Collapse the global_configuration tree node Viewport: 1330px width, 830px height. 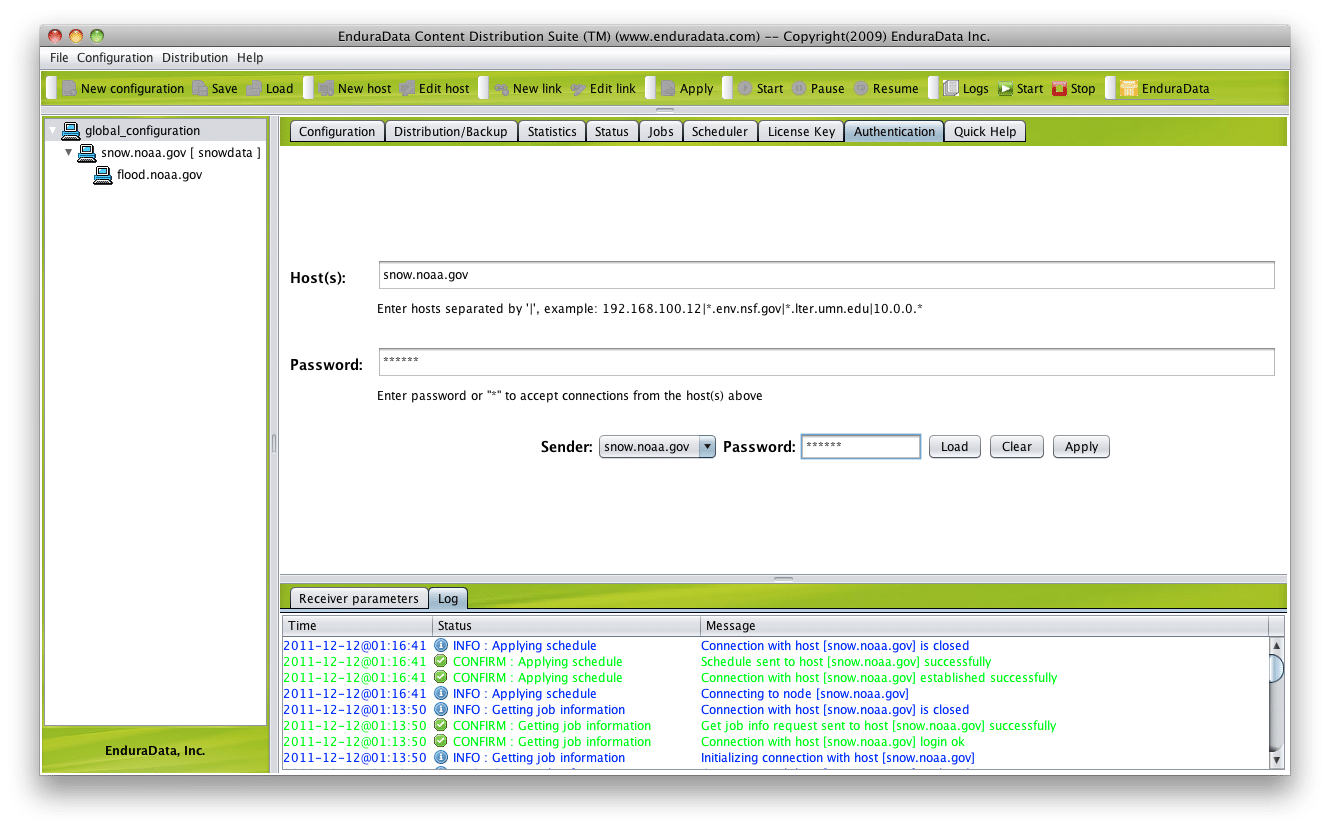pyautogui.click(x=53, y=130)
